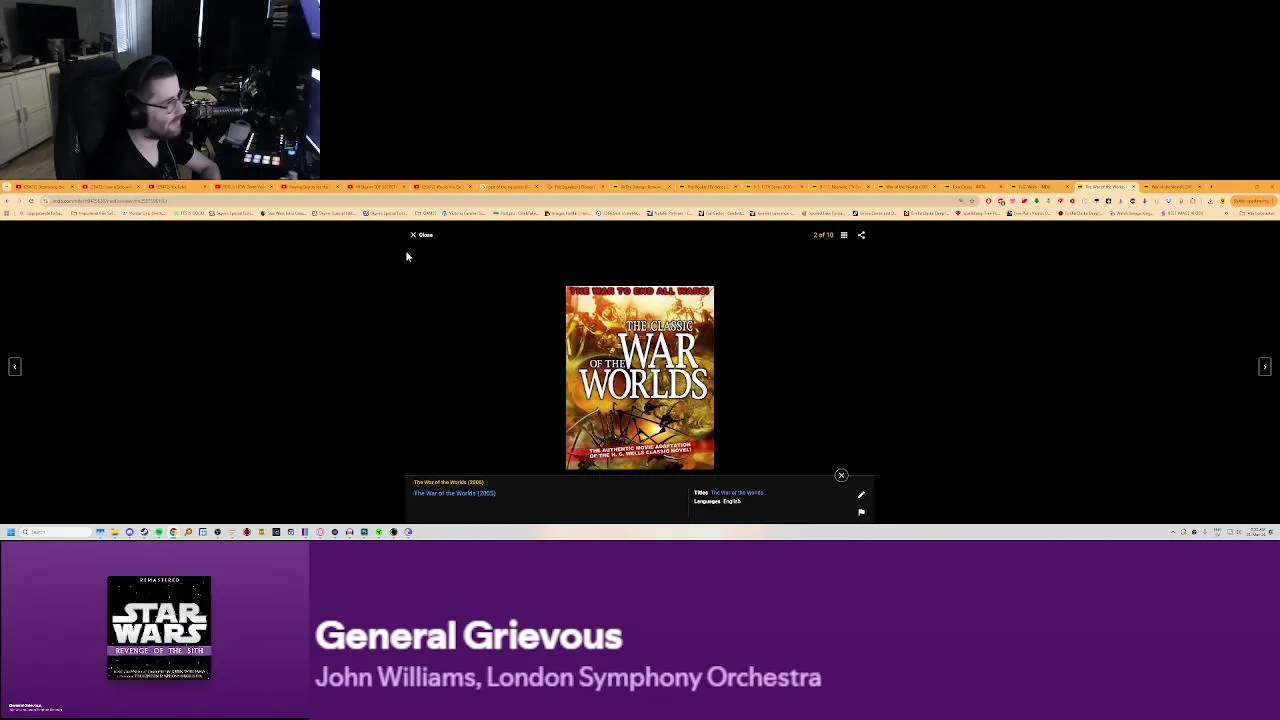Open 'Gal Gadot' bookmark

point(721,213)
